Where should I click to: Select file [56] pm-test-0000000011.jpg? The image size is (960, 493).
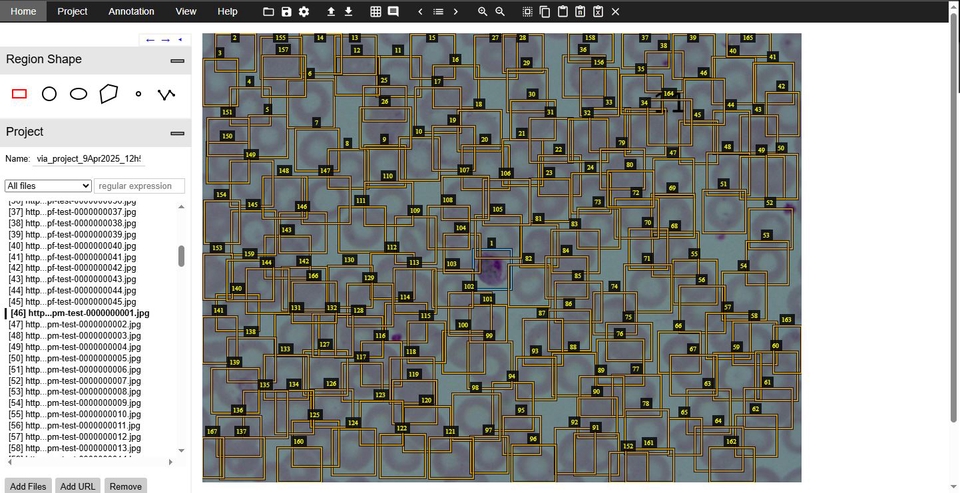(x=75, y=426)
